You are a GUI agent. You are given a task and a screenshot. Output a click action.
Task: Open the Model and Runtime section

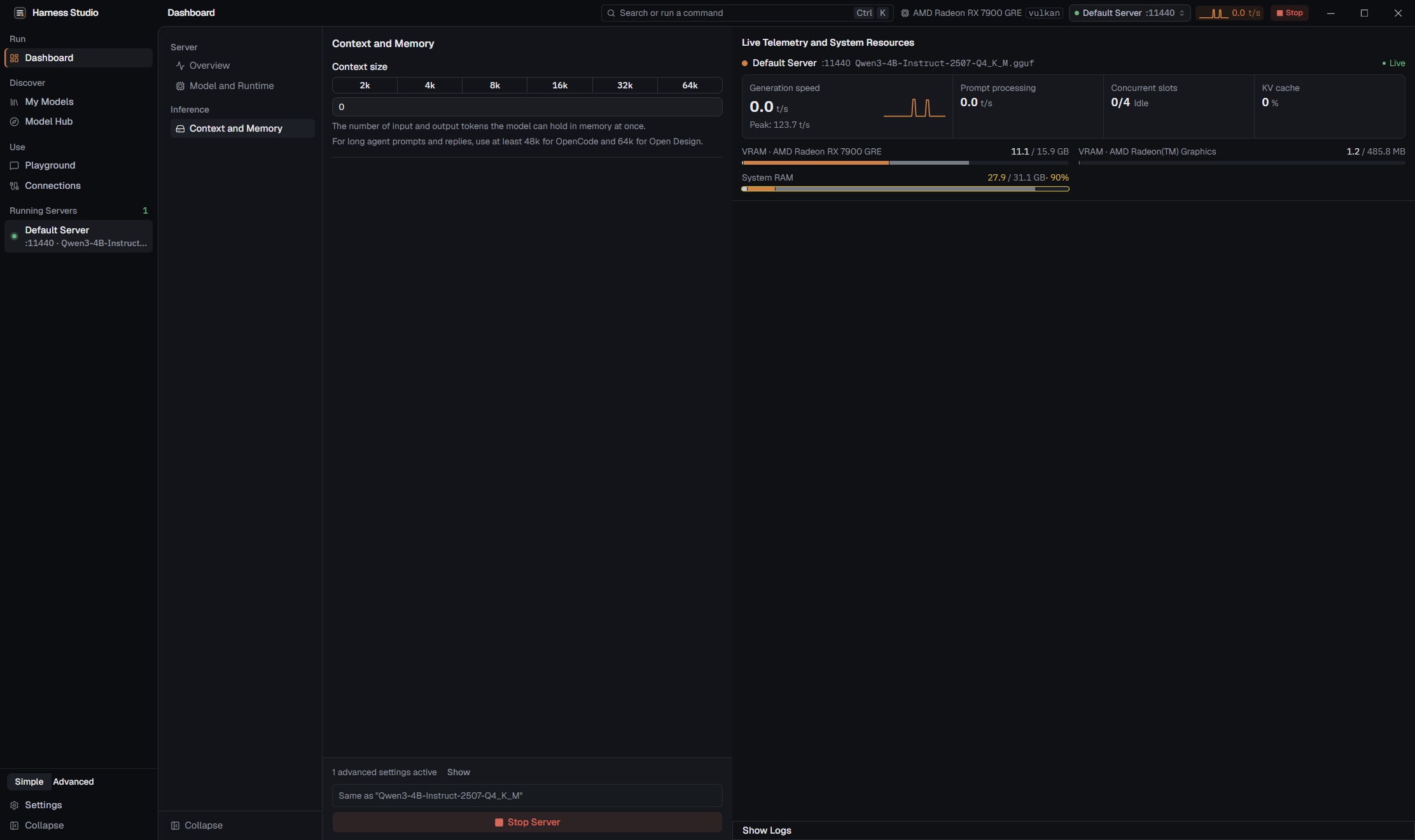pos(242,86)
